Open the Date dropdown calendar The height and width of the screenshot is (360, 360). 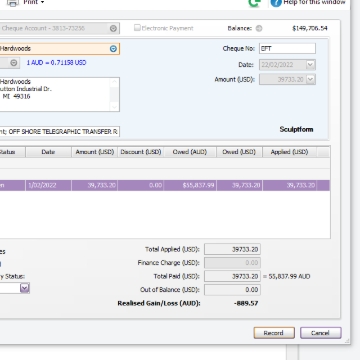pyautogui.click(x=310, y=65)
